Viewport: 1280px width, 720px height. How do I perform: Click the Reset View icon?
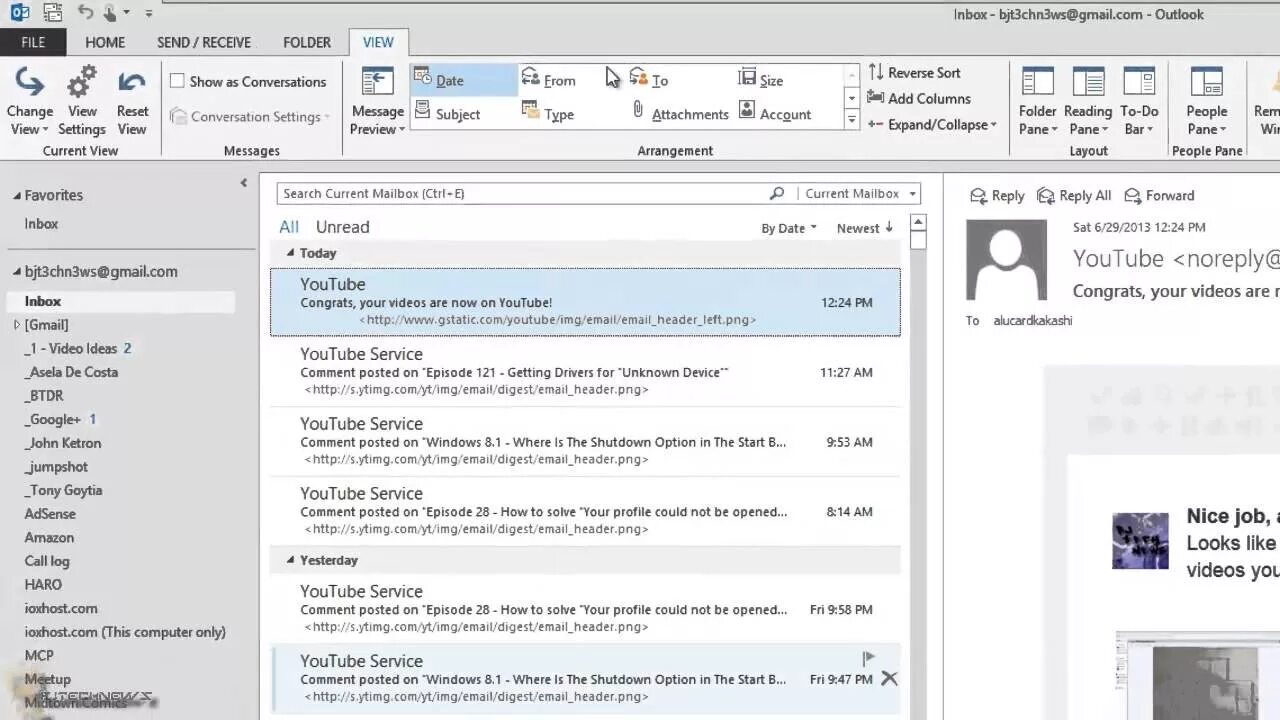click(132, 83)
